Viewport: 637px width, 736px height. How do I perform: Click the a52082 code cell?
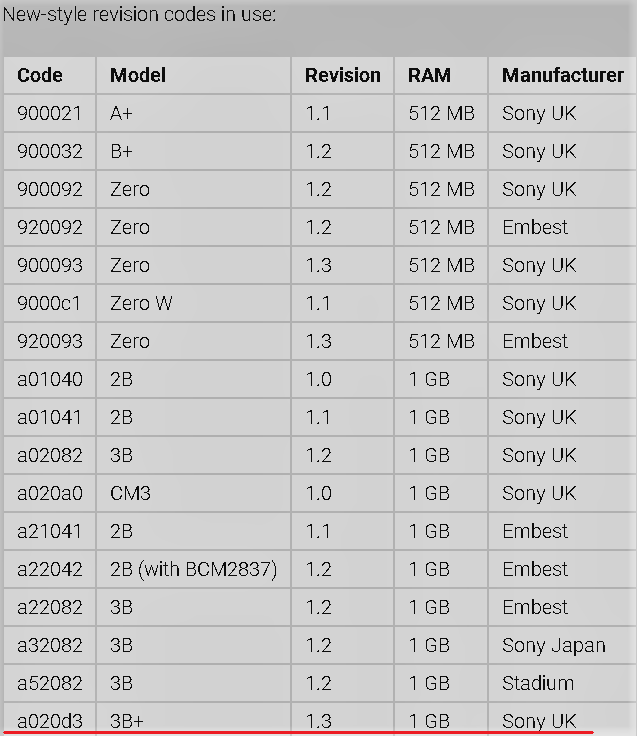click(x=50, y=683)
